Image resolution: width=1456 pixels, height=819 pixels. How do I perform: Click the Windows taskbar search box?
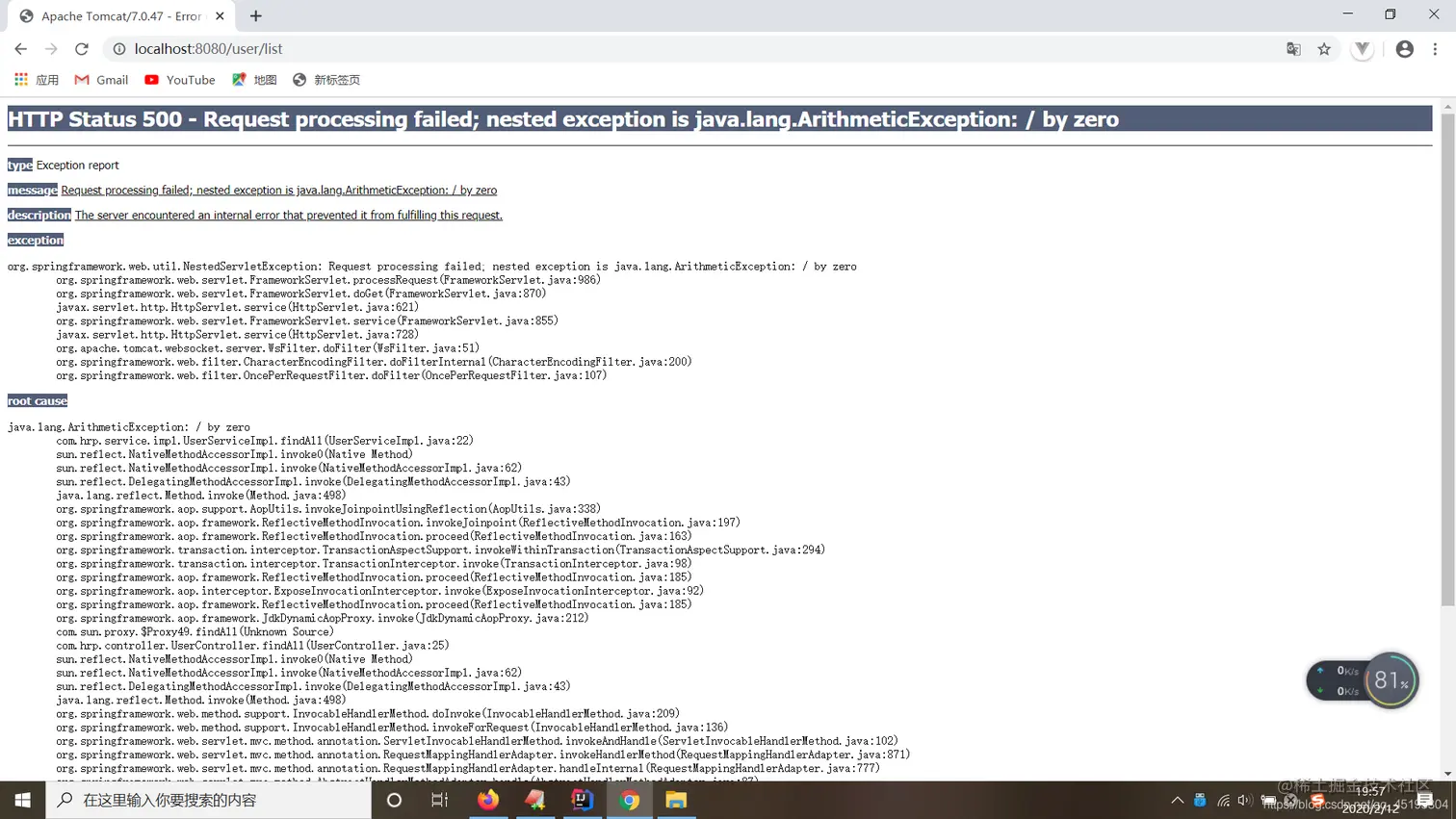(208, 800)
